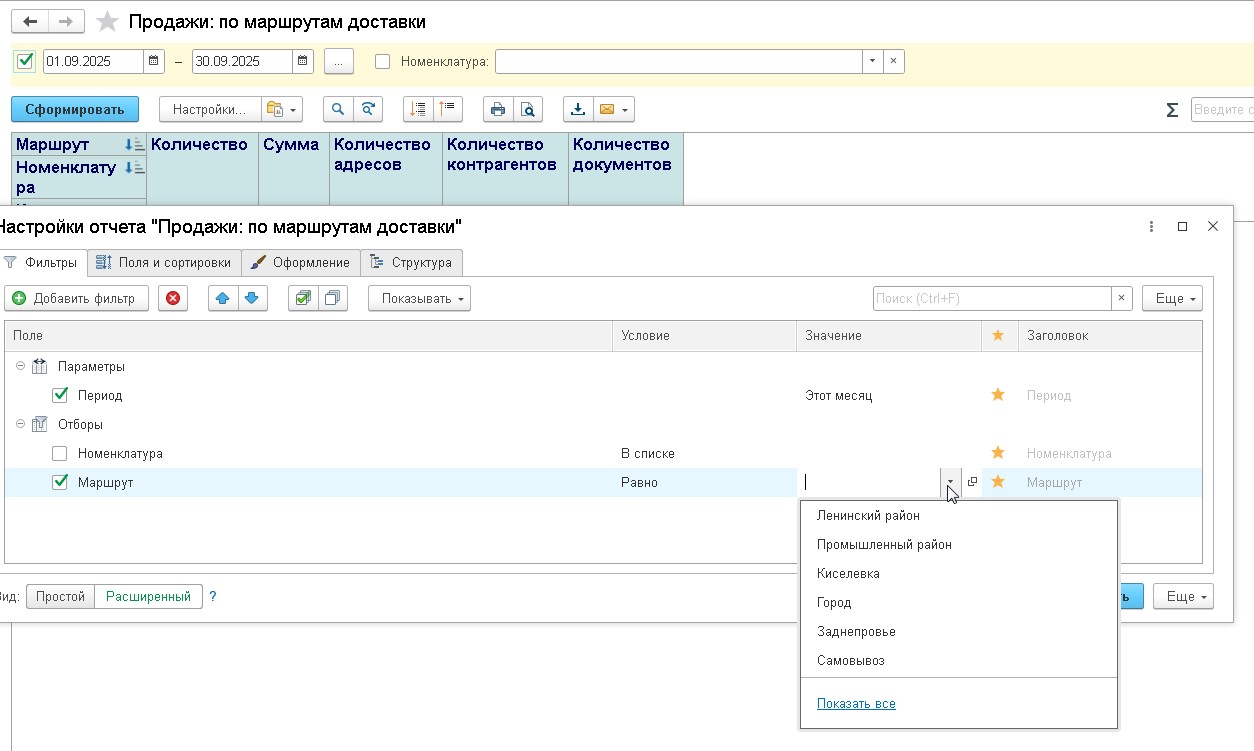The image size is (1254, 751).
Task: Add report to favorites with star icon
Action: tap(107, 22)
